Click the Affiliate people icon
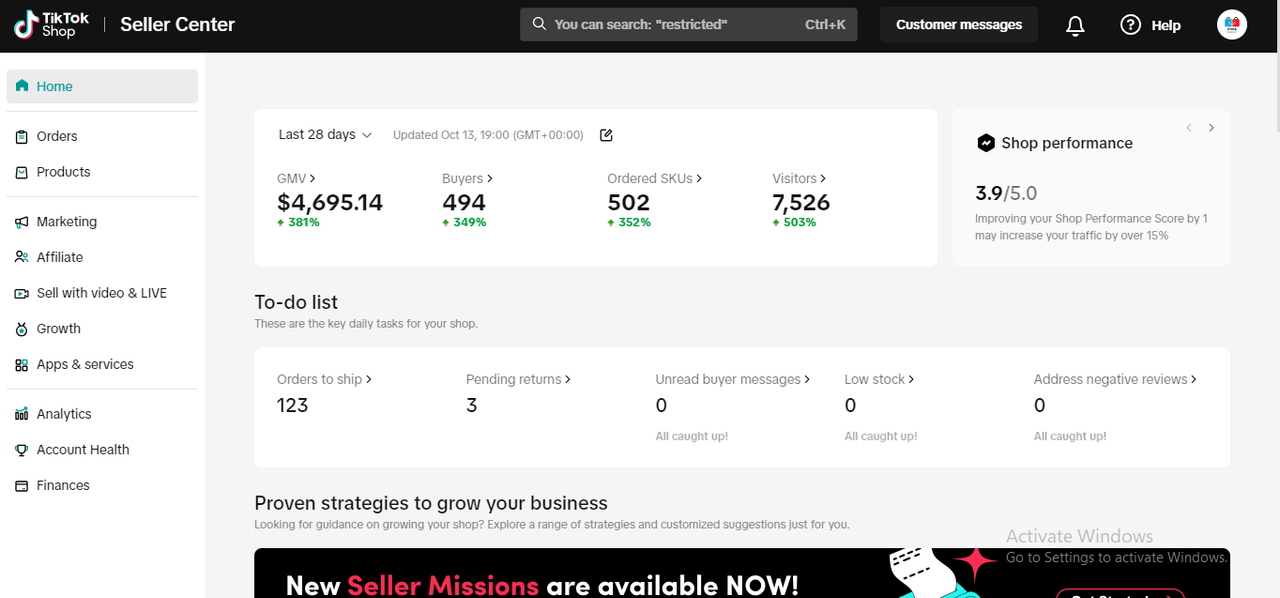This screenshot has height=598, width=1280. point(21,257)
